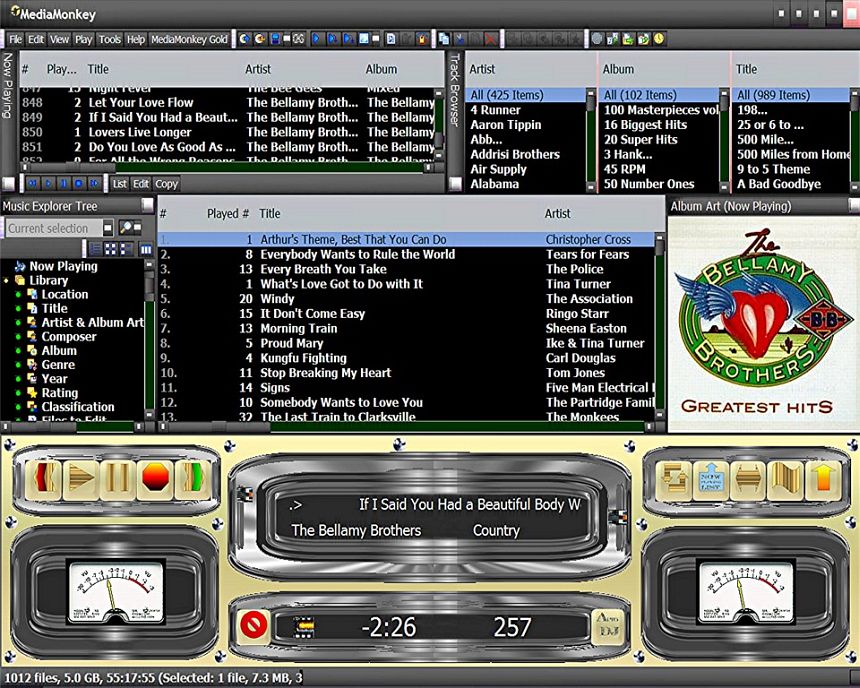The width and height of the screenshot is (860, 688).
Task: Open the Current selection dropdown
Action: tap(108, 228)
